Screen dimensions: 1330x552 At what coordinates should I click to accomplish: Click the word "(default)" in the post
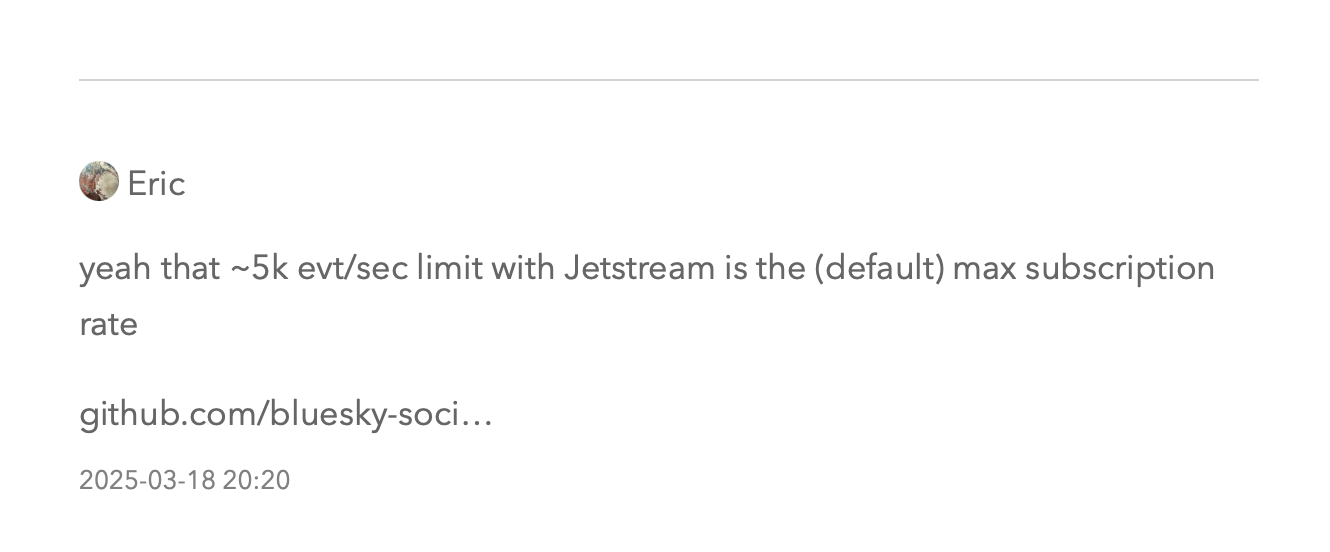pos(879,268)
